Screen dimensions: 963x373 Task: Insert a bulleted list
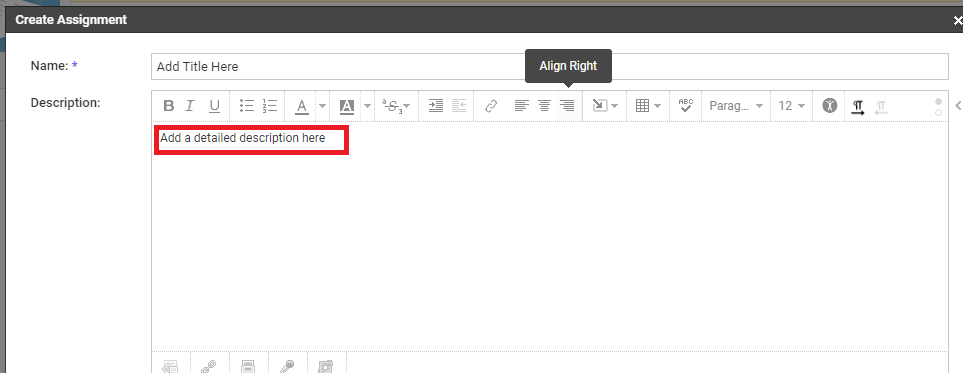click(247, 106)
